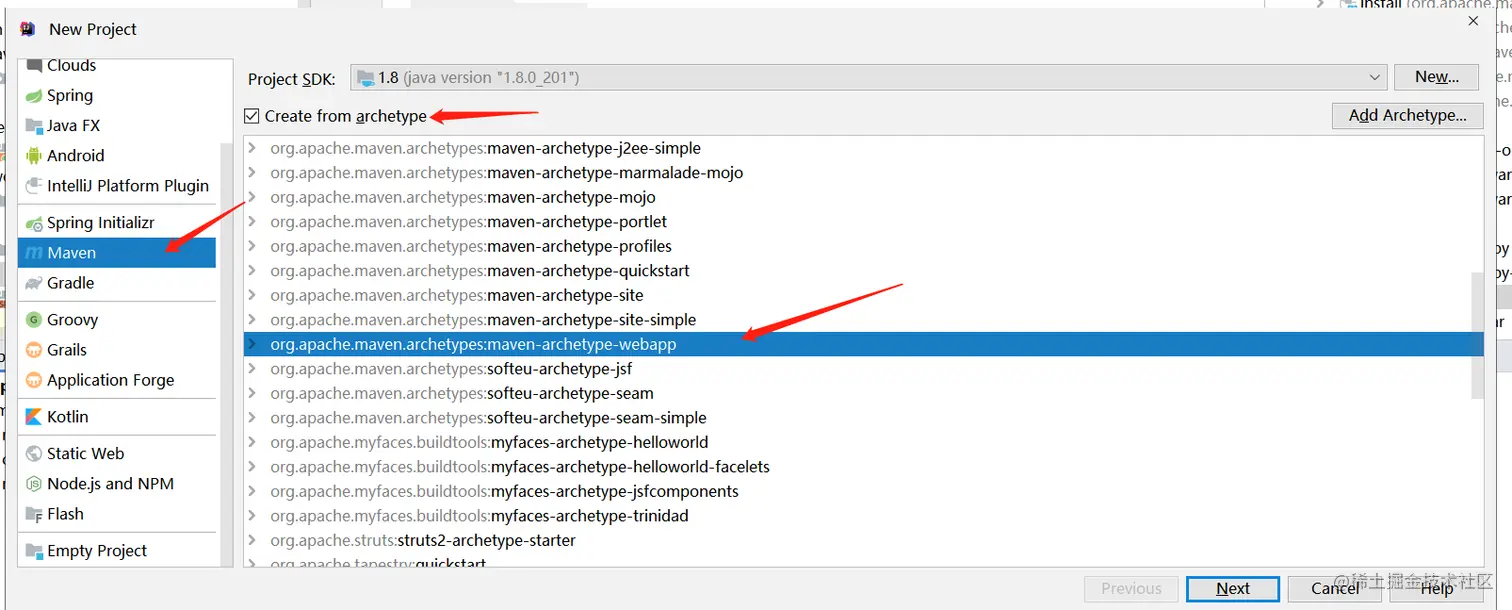Viewport: 1512px width, 610px height.
Task: Select Static Web project type
Action: 117,454
